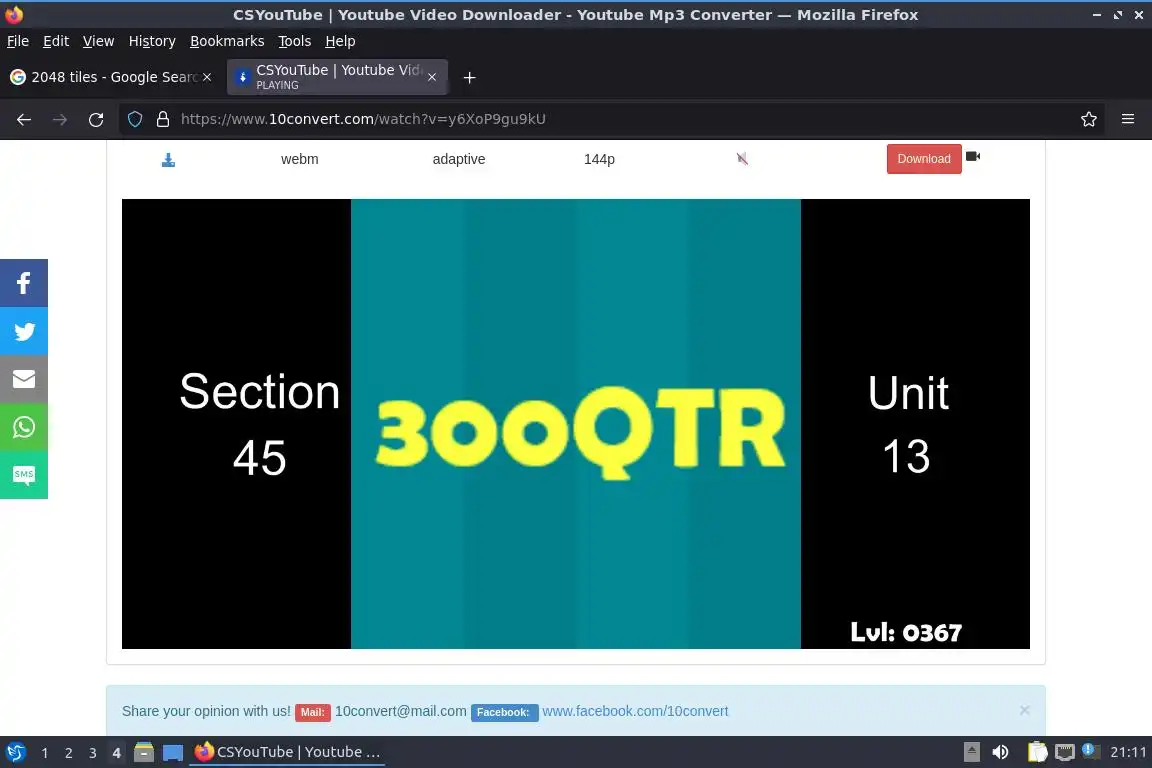The height and width of the screenshot is (768, 1152).
Task: Open the volume control in the system tray
Action: point(1000,752)
